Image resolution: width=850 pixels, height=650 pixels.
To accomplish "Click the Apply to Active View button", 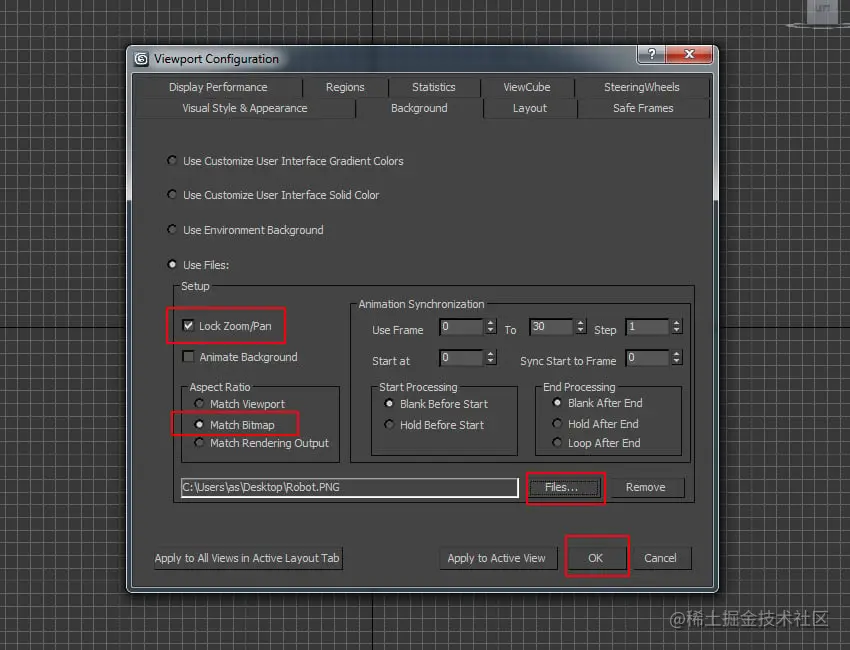I will pyautogui.click(x=497, y=558).
